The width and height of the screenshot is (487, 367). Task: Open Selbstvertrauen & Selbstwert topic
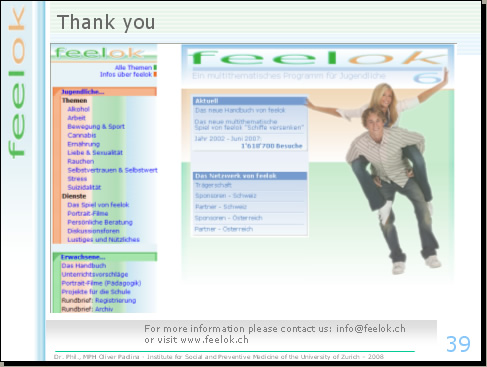(112, 170)
